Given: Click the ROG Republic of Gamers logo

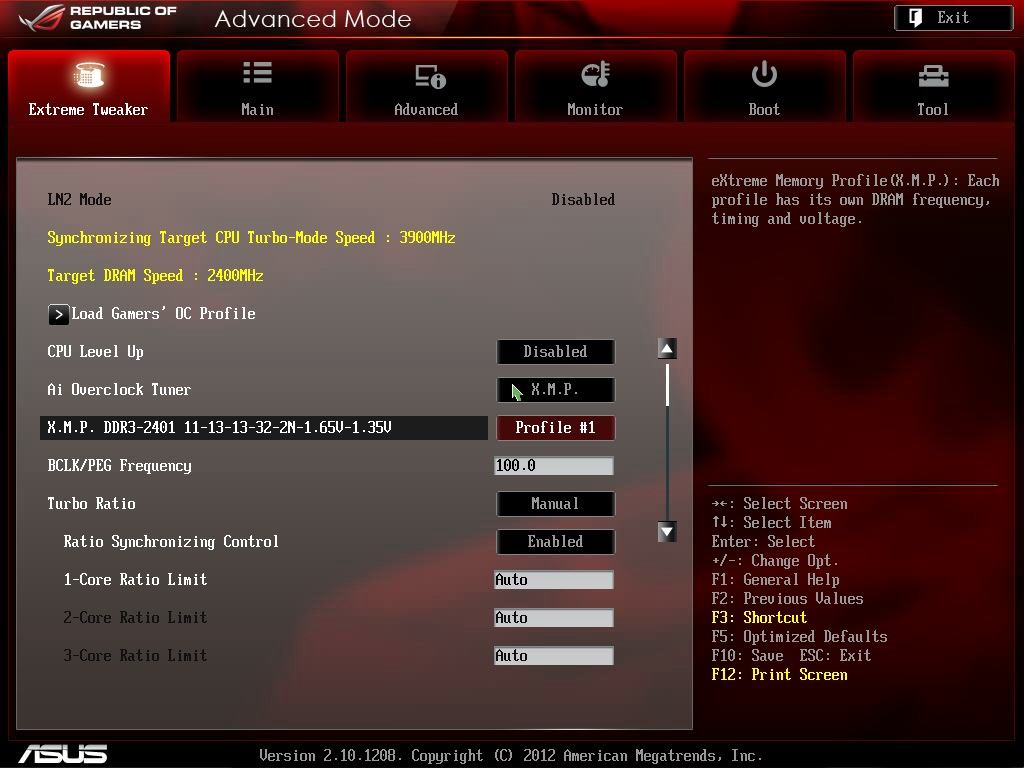Looking at the screenshot, I should (98, 18).
